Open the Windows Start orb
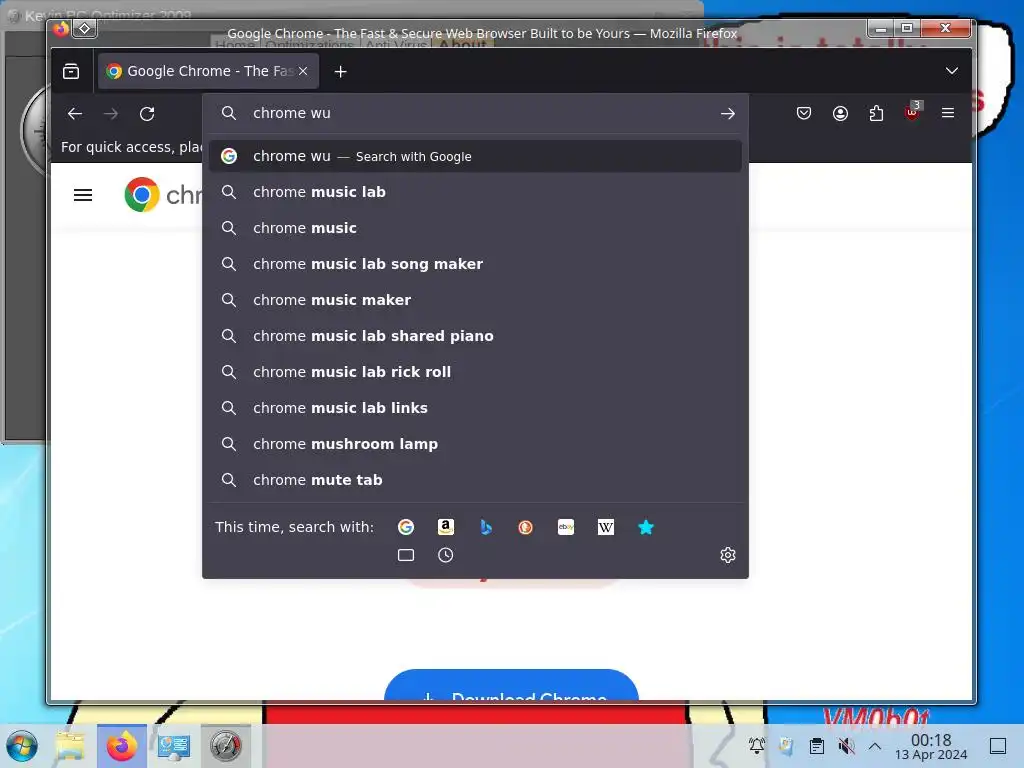The image size is (1024, 768). [x=22, y=746]
